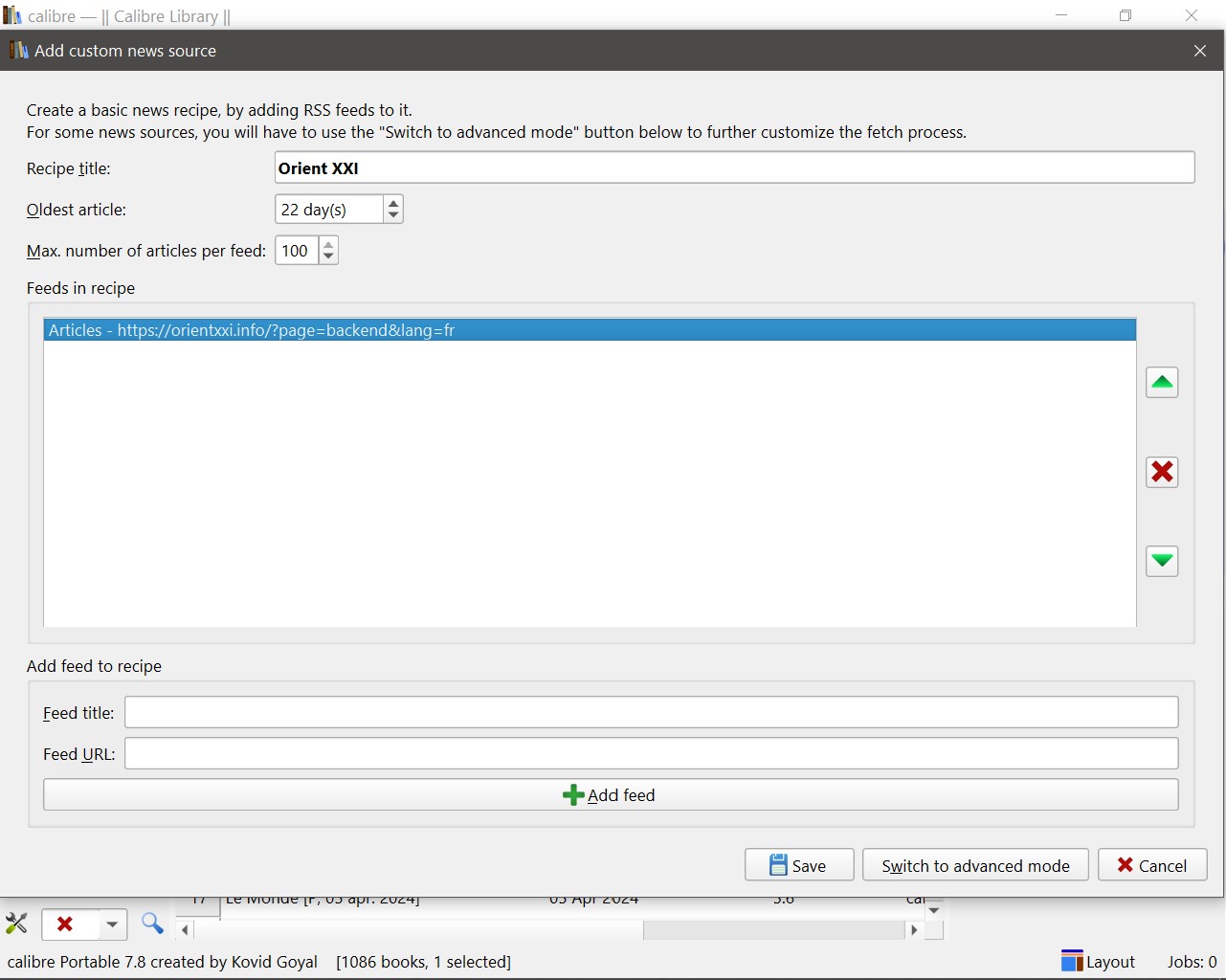Remove selected feed with red X

[1162, 472]
